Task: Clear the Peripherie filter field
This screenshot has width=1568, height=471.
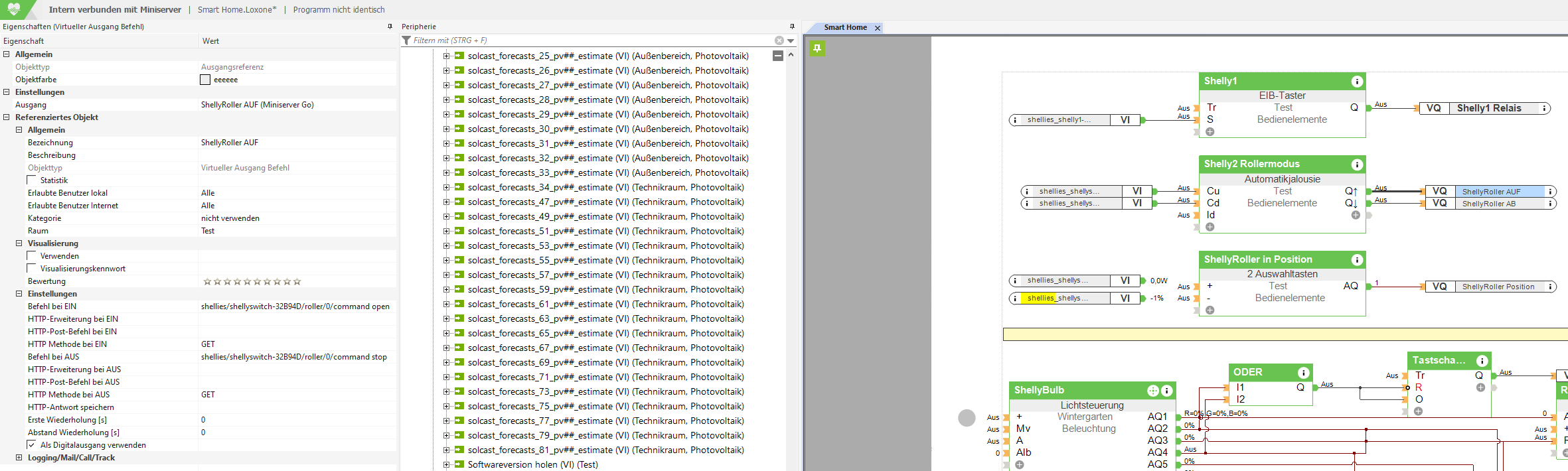Action: point(779,40)
